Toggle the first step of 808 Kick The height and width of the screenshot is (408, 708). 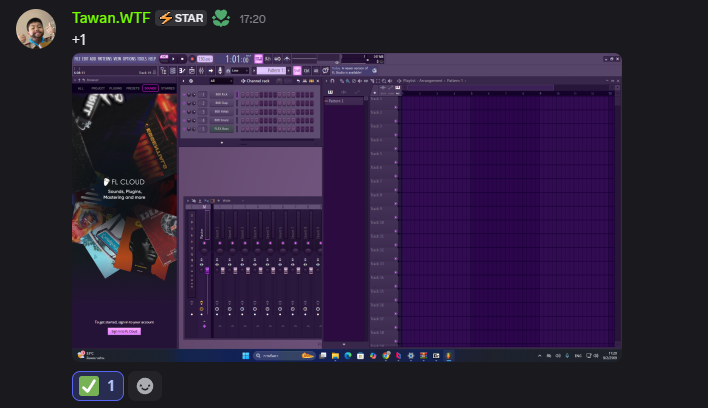[x=242, y=94]
